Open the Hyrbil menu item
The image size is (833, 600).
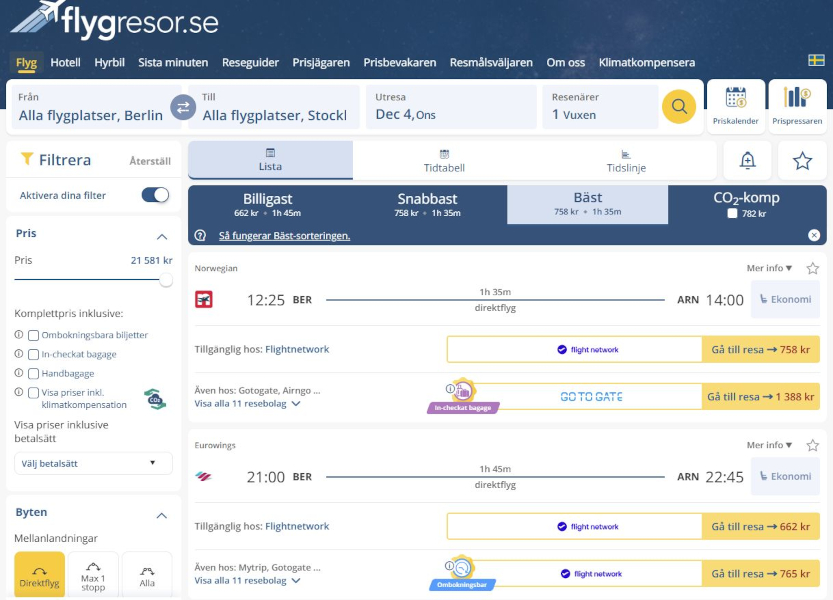tap(109, 63)
